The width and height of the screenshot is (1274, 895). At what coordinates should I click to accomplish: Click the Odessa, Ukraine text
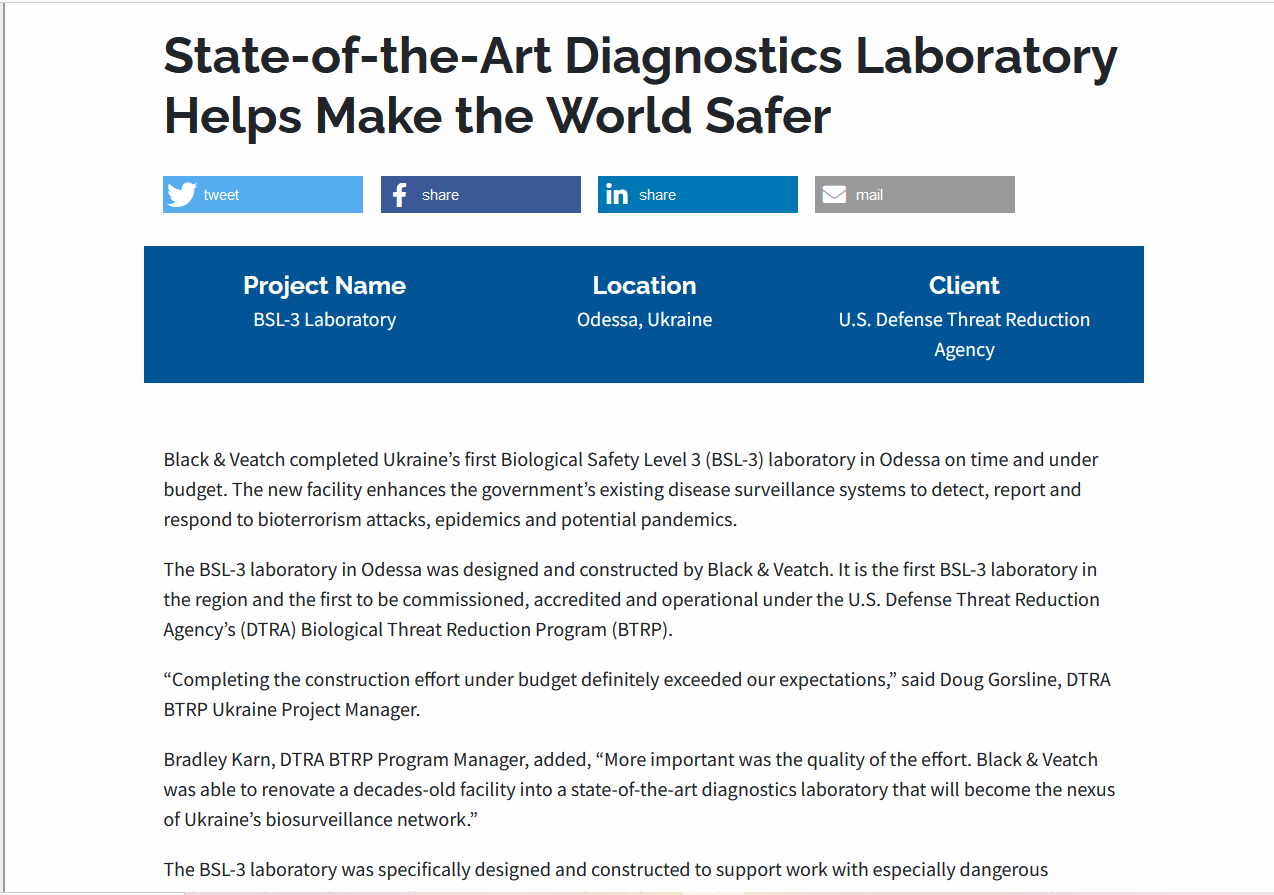tap(644, 320)
